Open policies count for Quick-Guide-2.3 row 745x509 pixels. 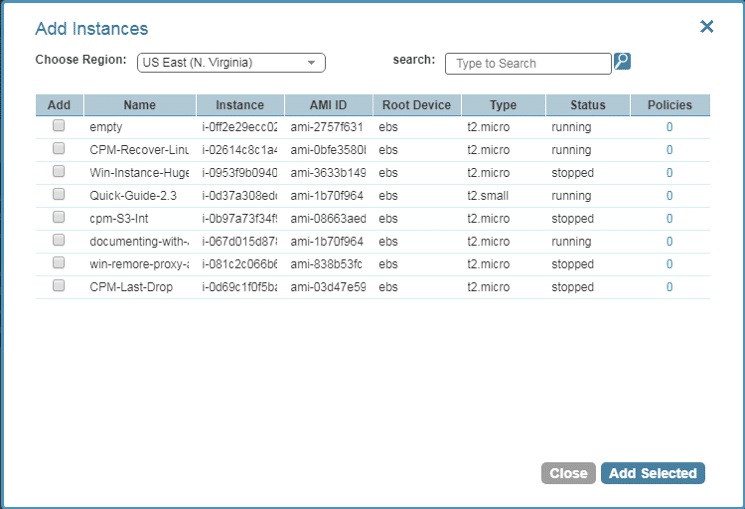click(x=669, y=196)
